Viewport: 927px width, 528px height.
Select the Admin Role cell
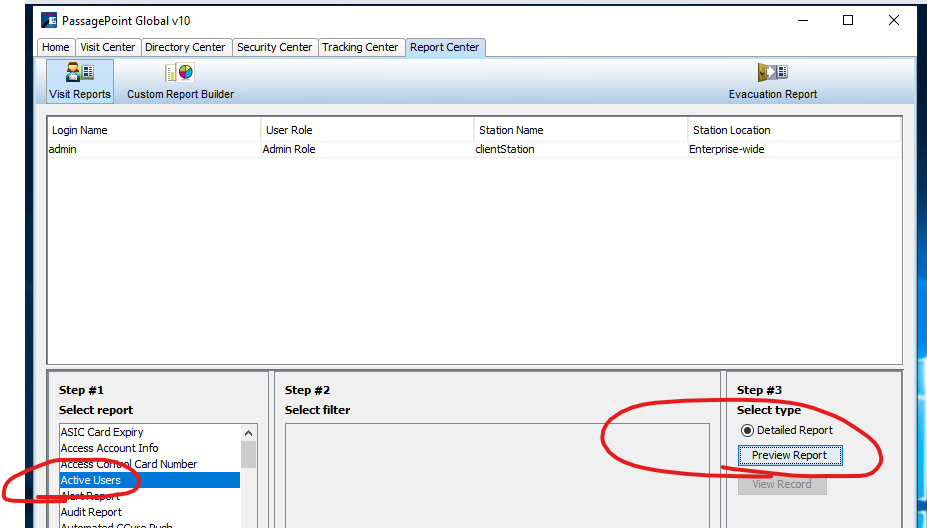coord(367,150)
